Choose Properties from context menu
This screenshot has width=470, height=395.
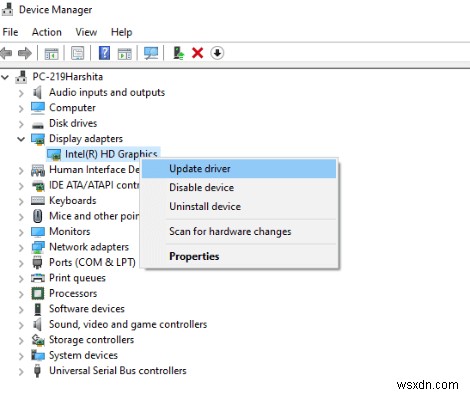tap(239, 256)
